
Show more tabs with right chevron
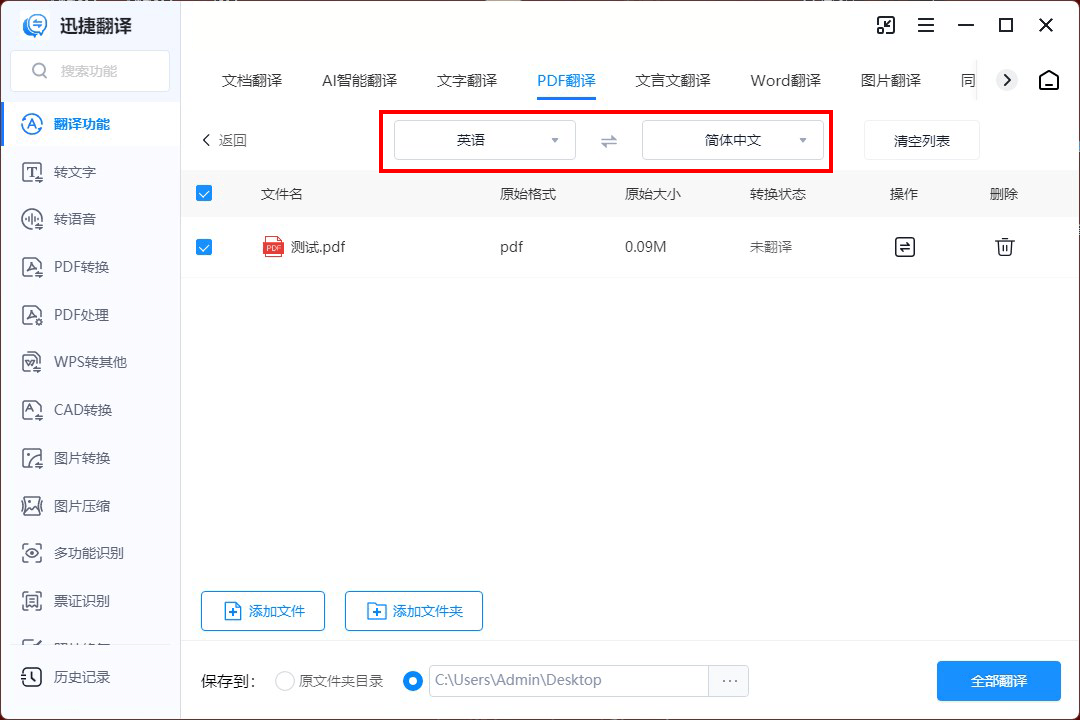coord(1007,81)
